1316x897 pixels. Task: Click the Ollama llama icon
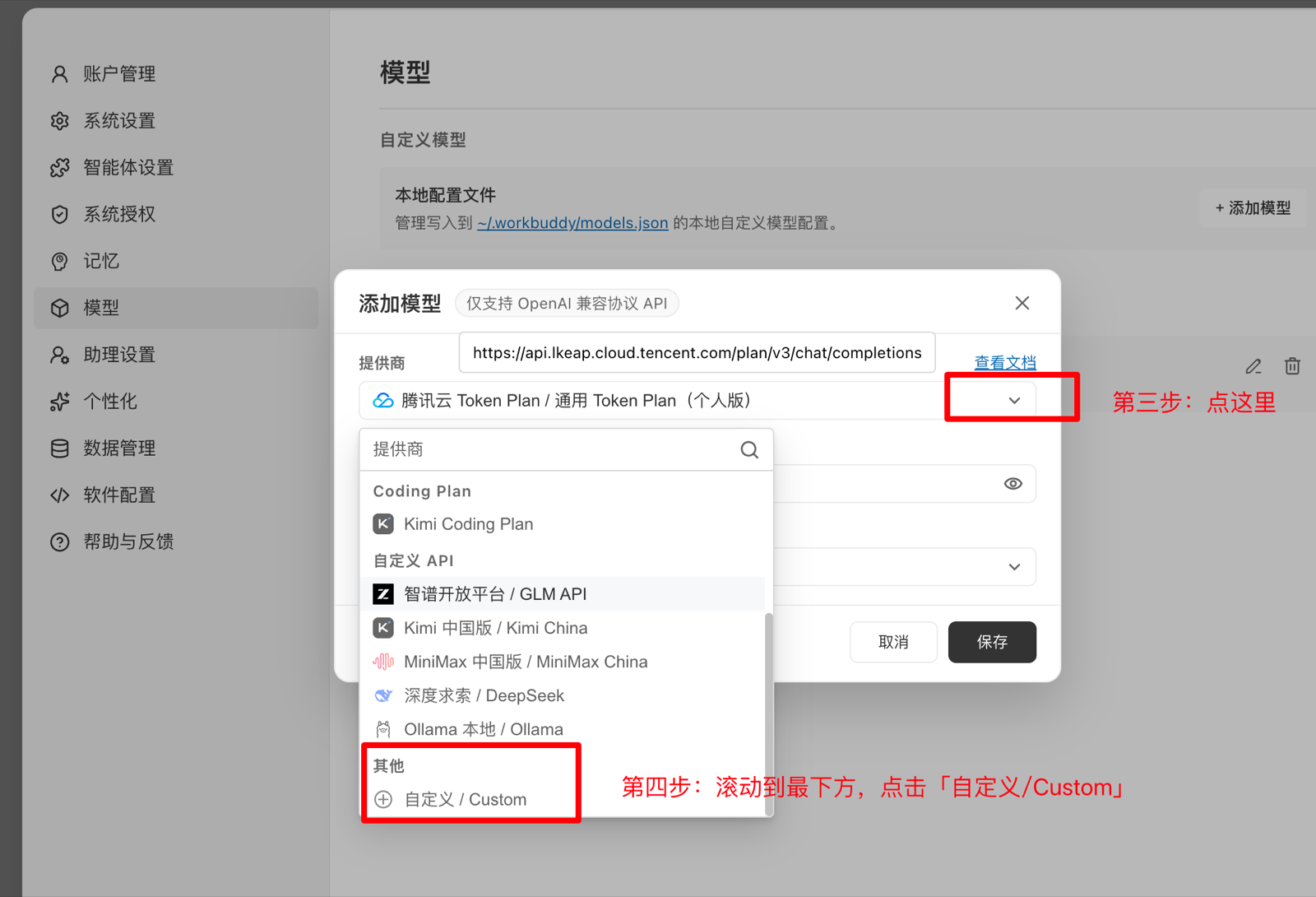pos(383,729)
